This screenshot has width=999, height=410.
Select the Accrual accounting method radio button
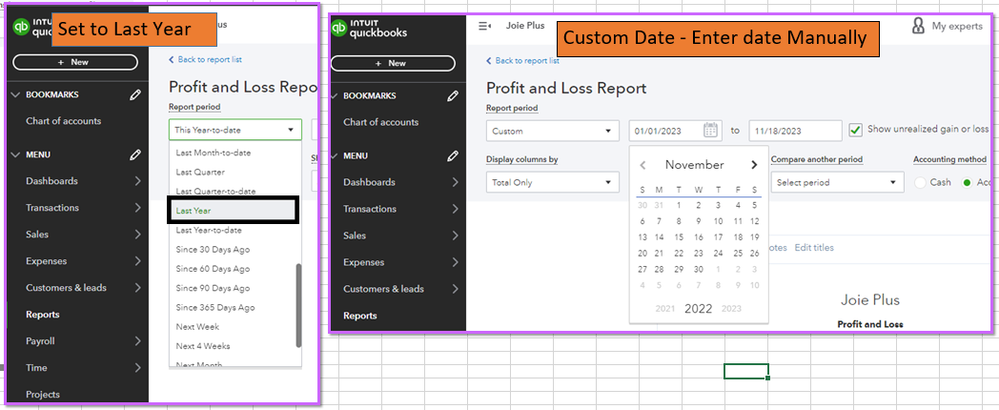967,183
